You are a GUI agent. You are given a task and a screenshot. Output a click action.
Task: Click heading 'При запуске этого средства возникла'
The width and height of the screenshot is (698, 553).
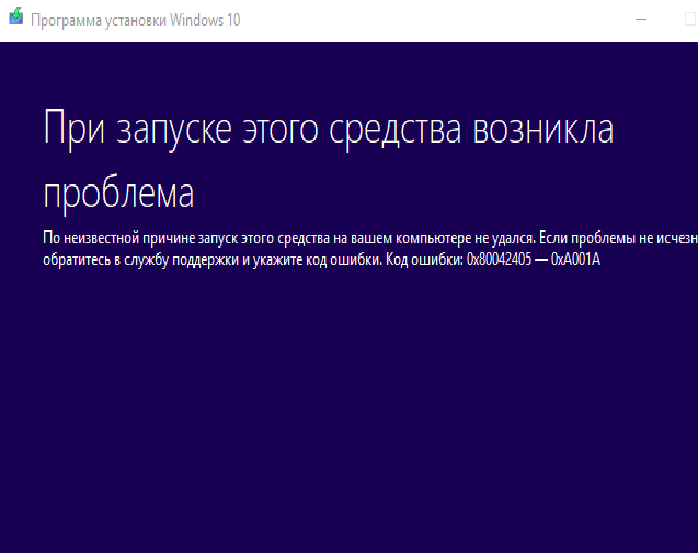tap(329, 130)
